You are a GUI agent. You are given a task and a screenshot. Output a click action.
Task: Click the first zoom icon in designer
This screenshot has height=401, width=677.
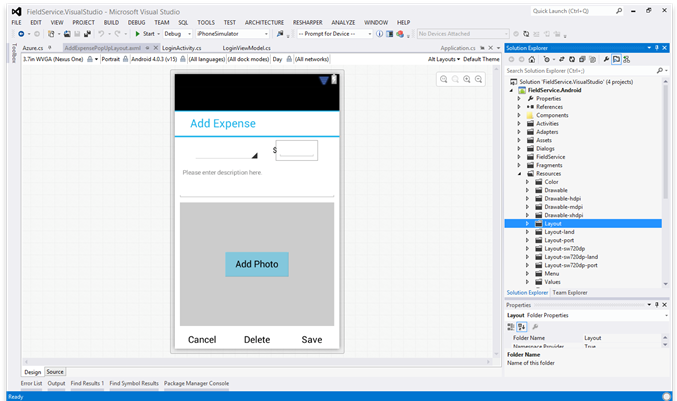click(x=443, y=79)
